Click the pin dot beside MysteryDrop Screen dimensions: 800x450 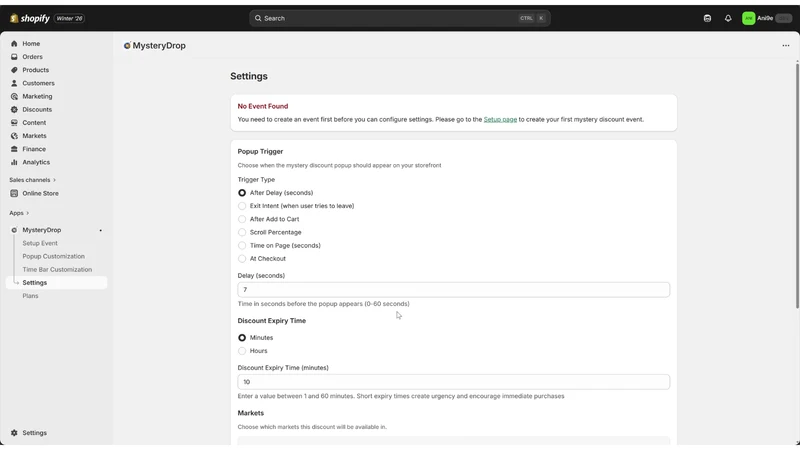pos(101,231)
